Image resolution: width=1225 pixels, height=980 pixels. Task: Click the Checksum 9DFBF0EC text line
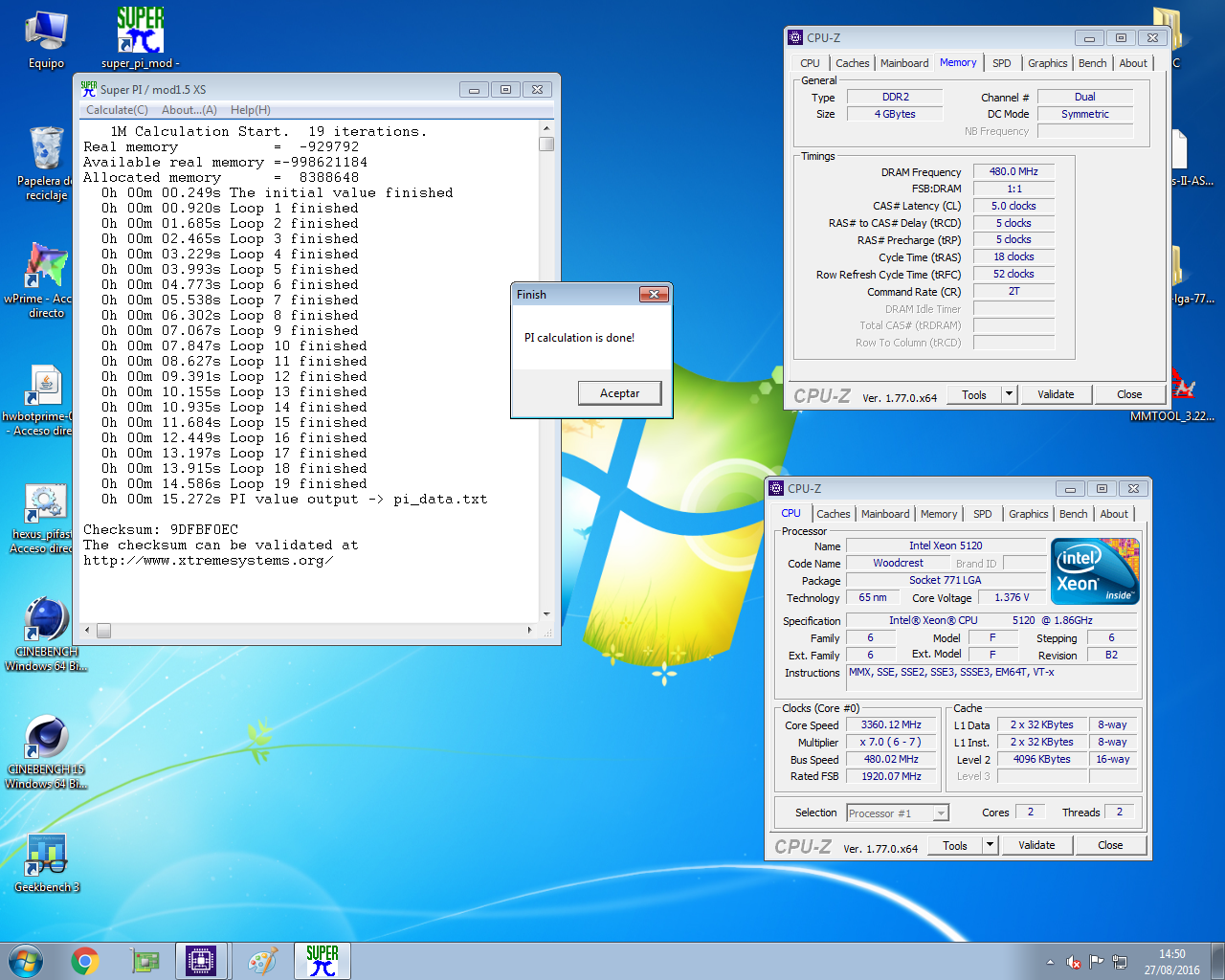tap(161, 529)
